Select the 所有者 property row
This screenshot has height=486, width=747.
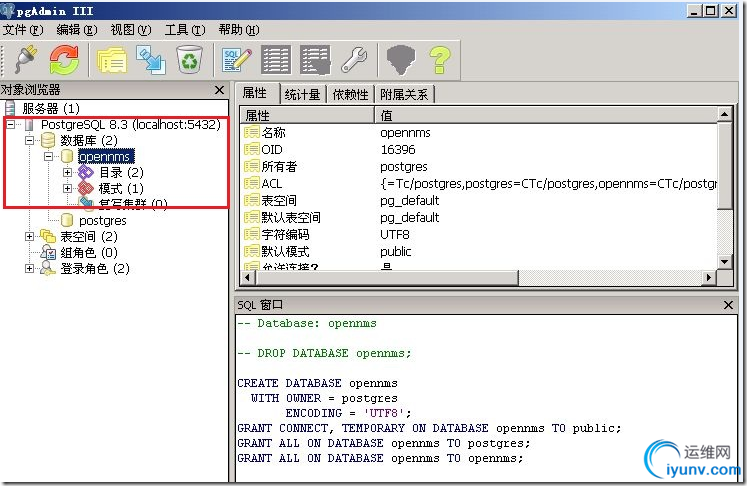pos(479,166)
